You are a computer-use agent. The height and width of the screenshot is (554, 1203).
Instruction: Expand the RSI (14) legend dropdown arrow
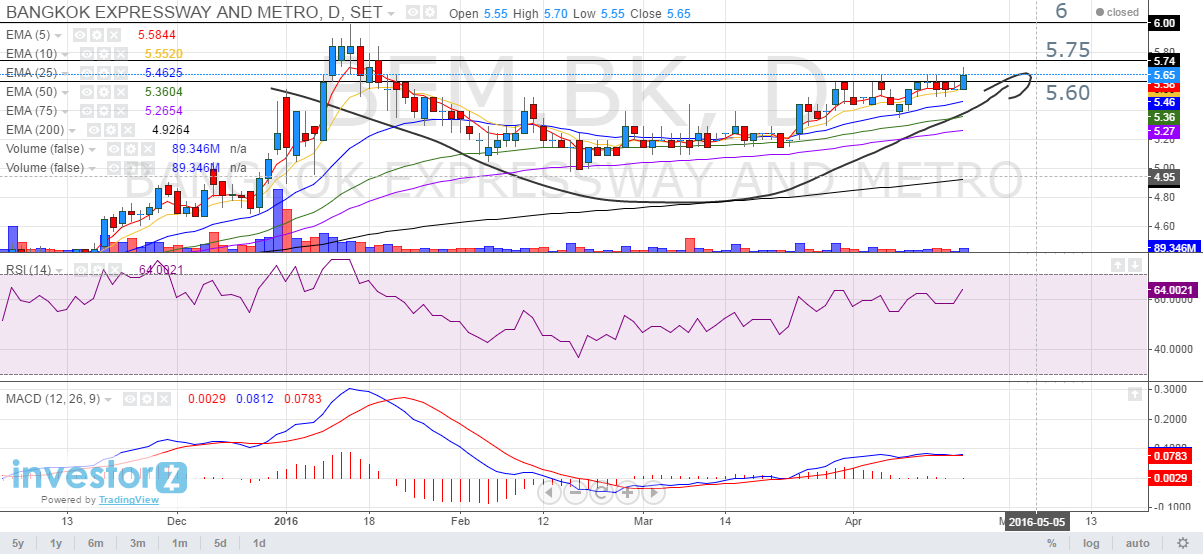[59, 271]
